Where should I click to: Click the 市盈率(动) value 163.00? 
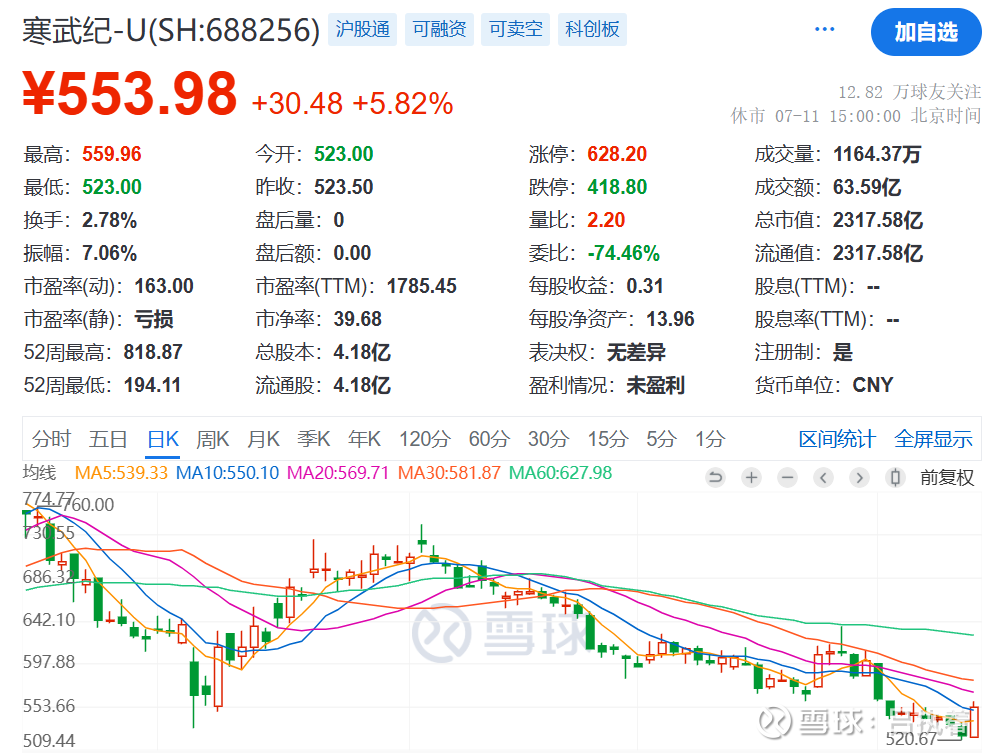(x=164, y=286)
